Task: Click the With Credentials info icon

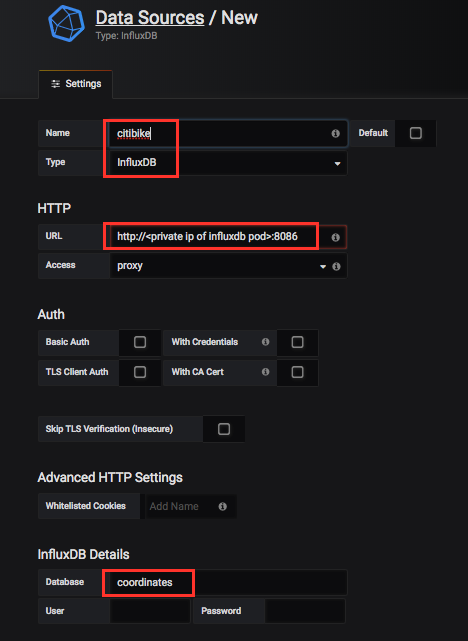Action: (265, 342)
